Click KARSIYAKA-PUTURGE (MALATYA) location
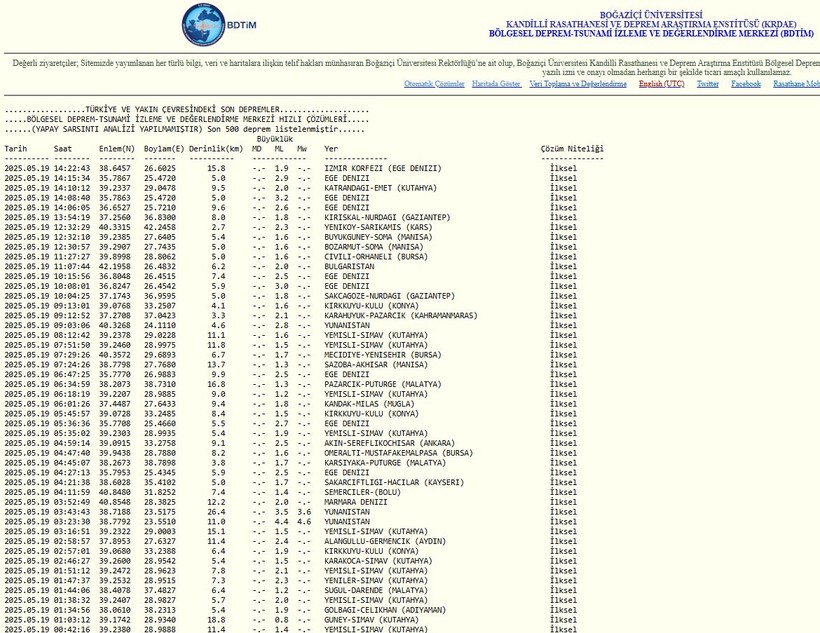This screenshot has width=820, height=633. (x=385, y=462)
